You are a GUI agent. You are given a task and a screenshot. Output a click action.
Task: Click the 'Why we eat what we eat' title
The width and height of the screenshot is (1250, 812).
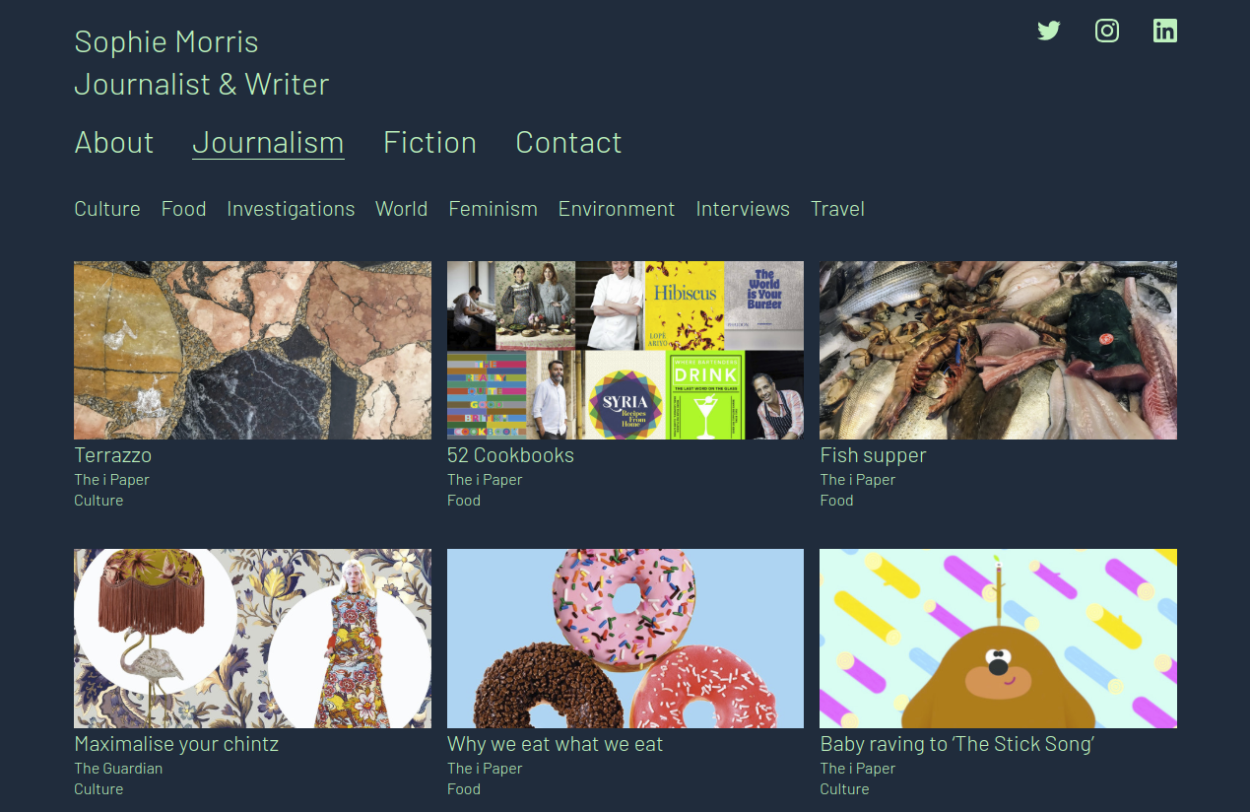pos(555,744)
